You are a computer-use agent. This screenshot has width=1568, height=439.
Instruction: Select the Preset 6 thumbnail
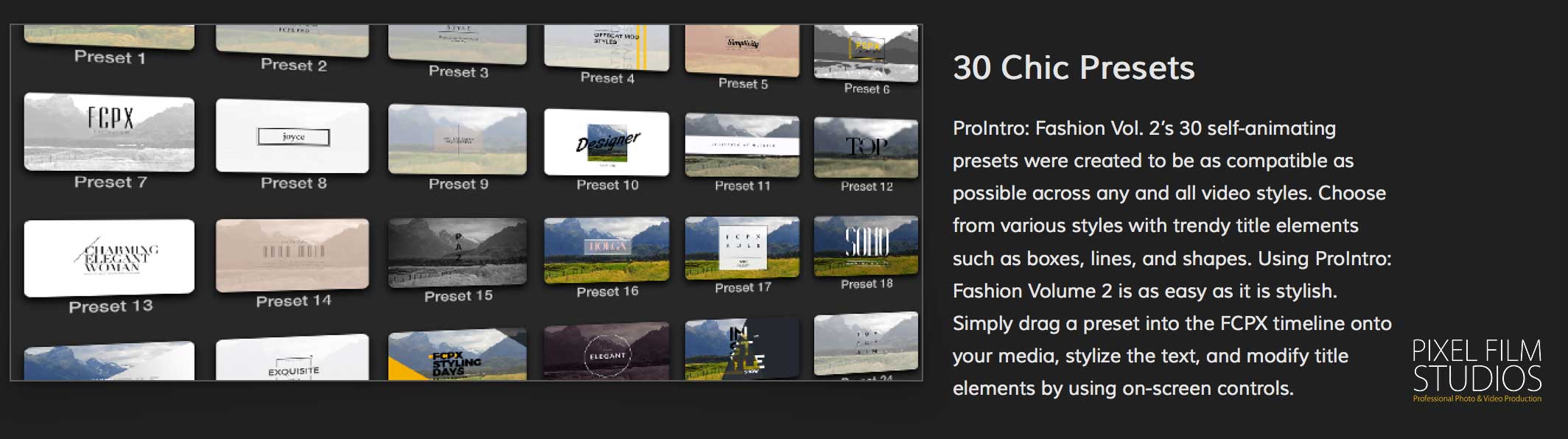tap(866, 53)
